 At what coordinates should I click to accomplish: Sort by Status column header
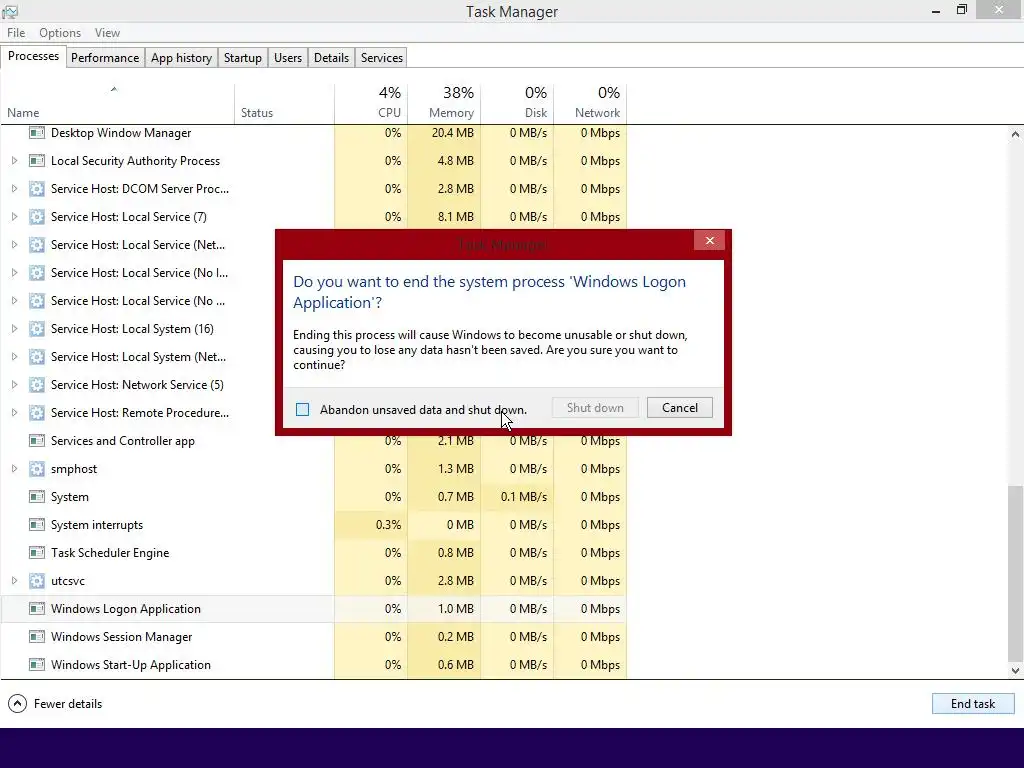(284, 104)
